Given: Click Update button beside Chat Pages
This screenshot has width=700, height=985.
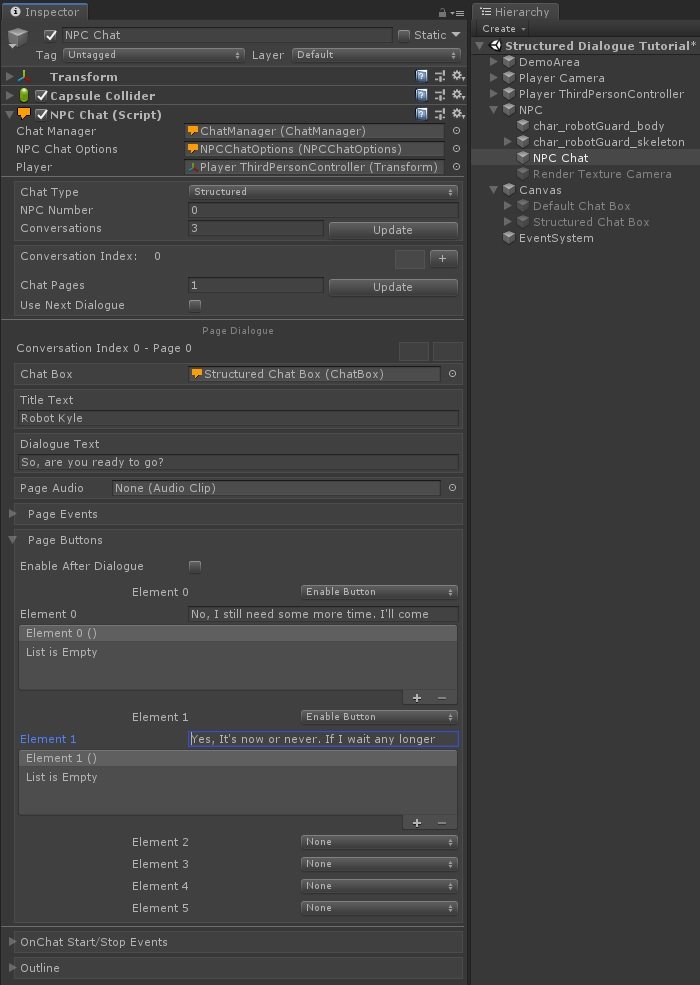Looking at the screenshot, I should click(393, 287).
